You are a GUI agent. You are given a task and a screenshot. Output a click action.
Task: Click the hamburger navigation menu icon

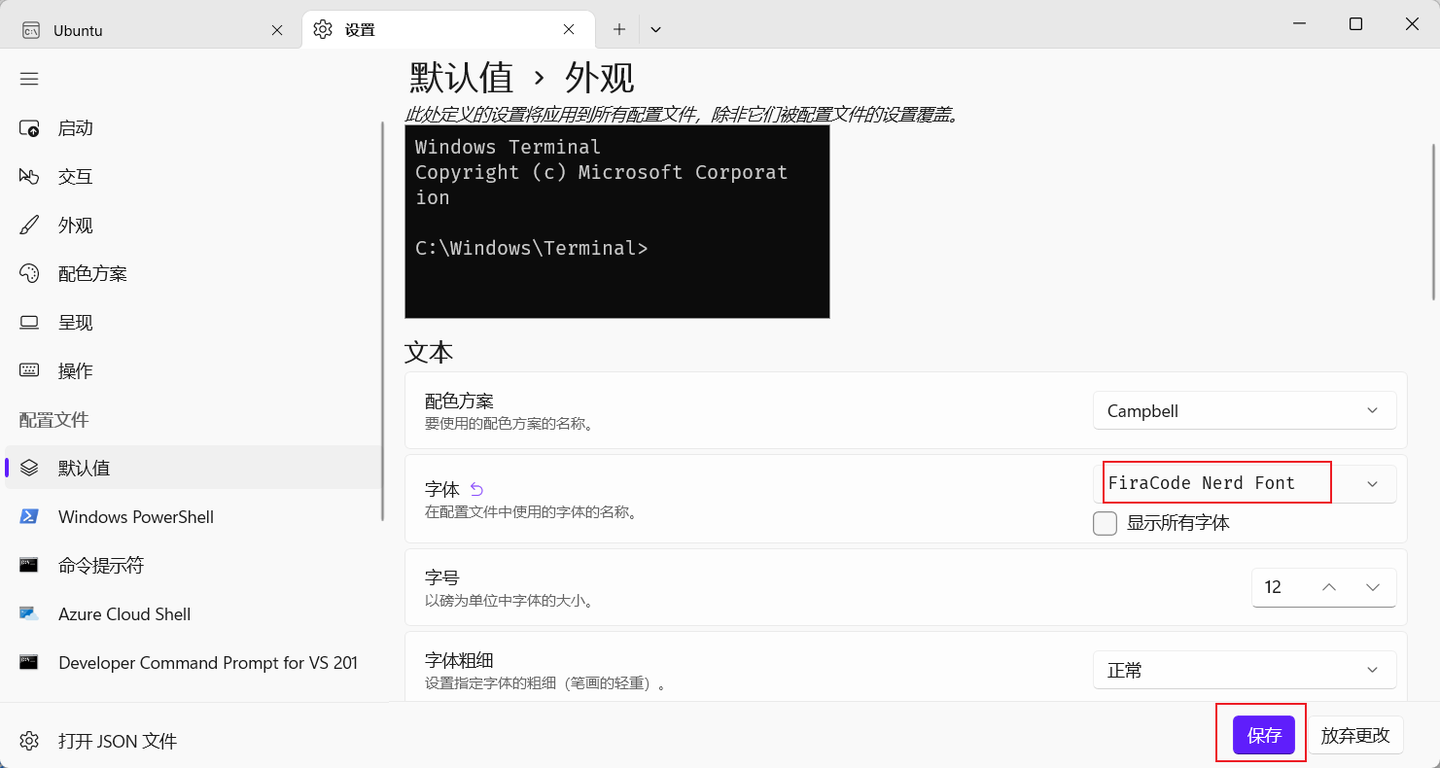[x=29, y=78]
